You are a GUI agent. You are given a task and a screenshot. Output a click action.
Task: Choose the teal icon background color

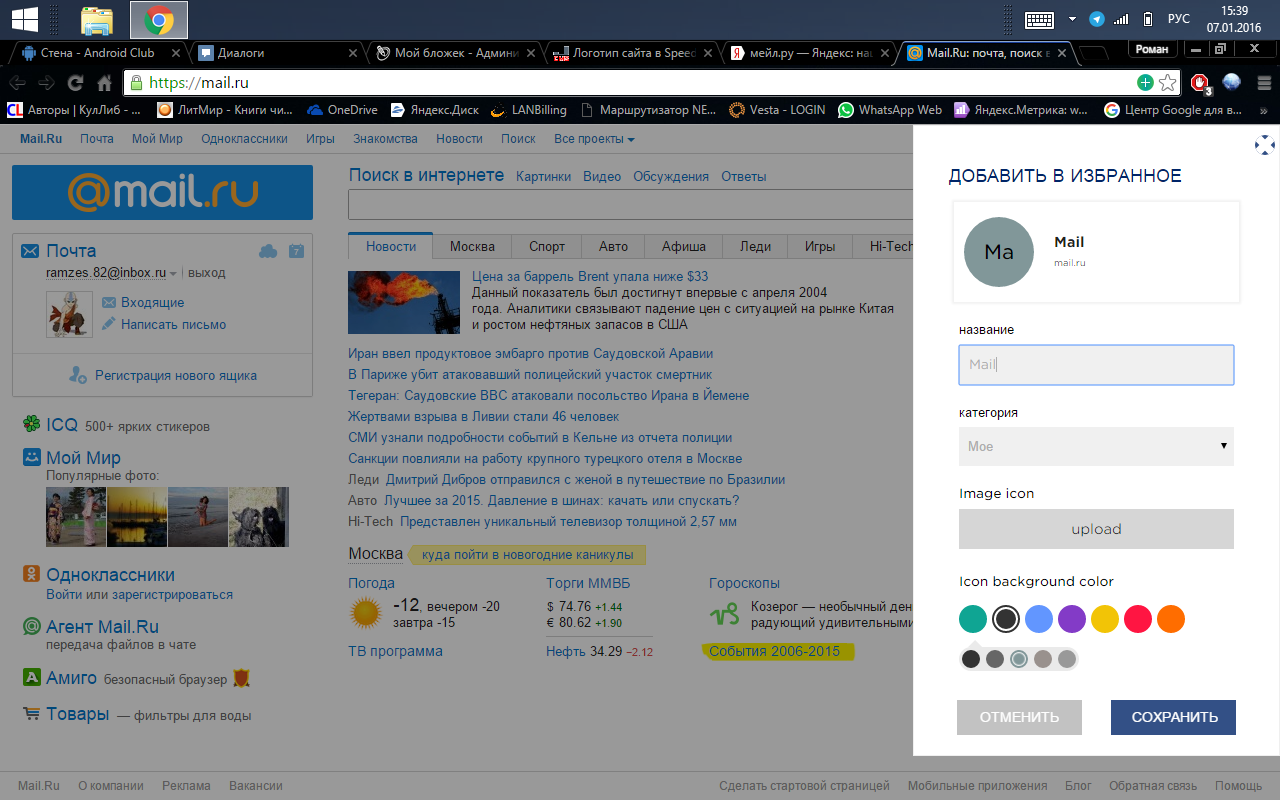click(973, 619)
